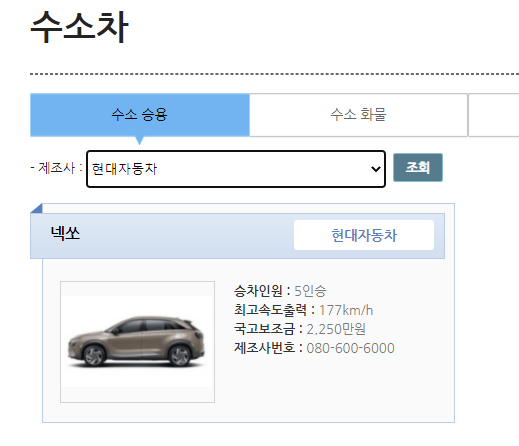Select the 승차인원 : 5인승 text
Viewport: 519px width, 446px height.
(280, 291)
